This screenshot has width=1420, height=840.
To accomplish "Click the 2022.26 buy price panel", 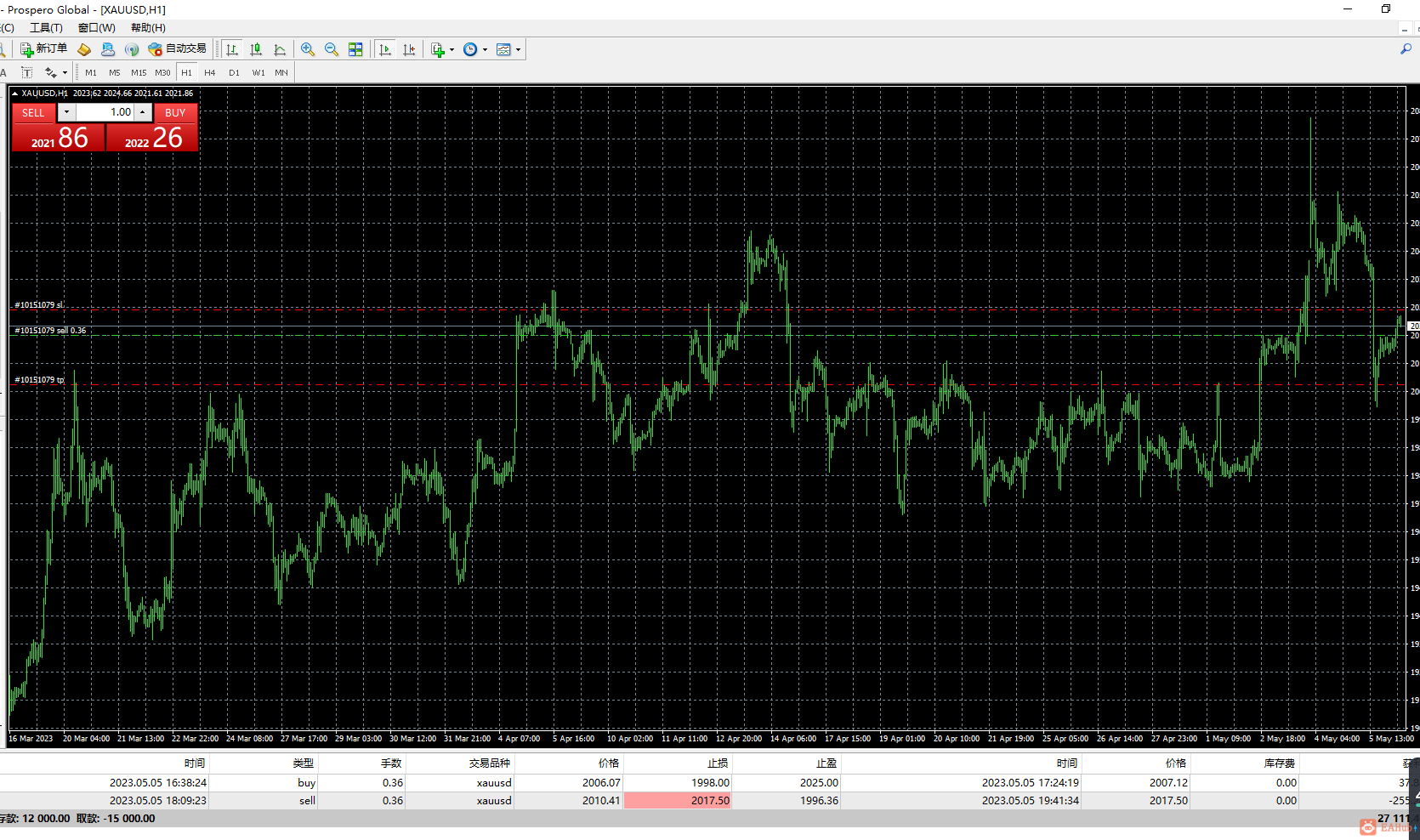I will [x=152, y=138].
